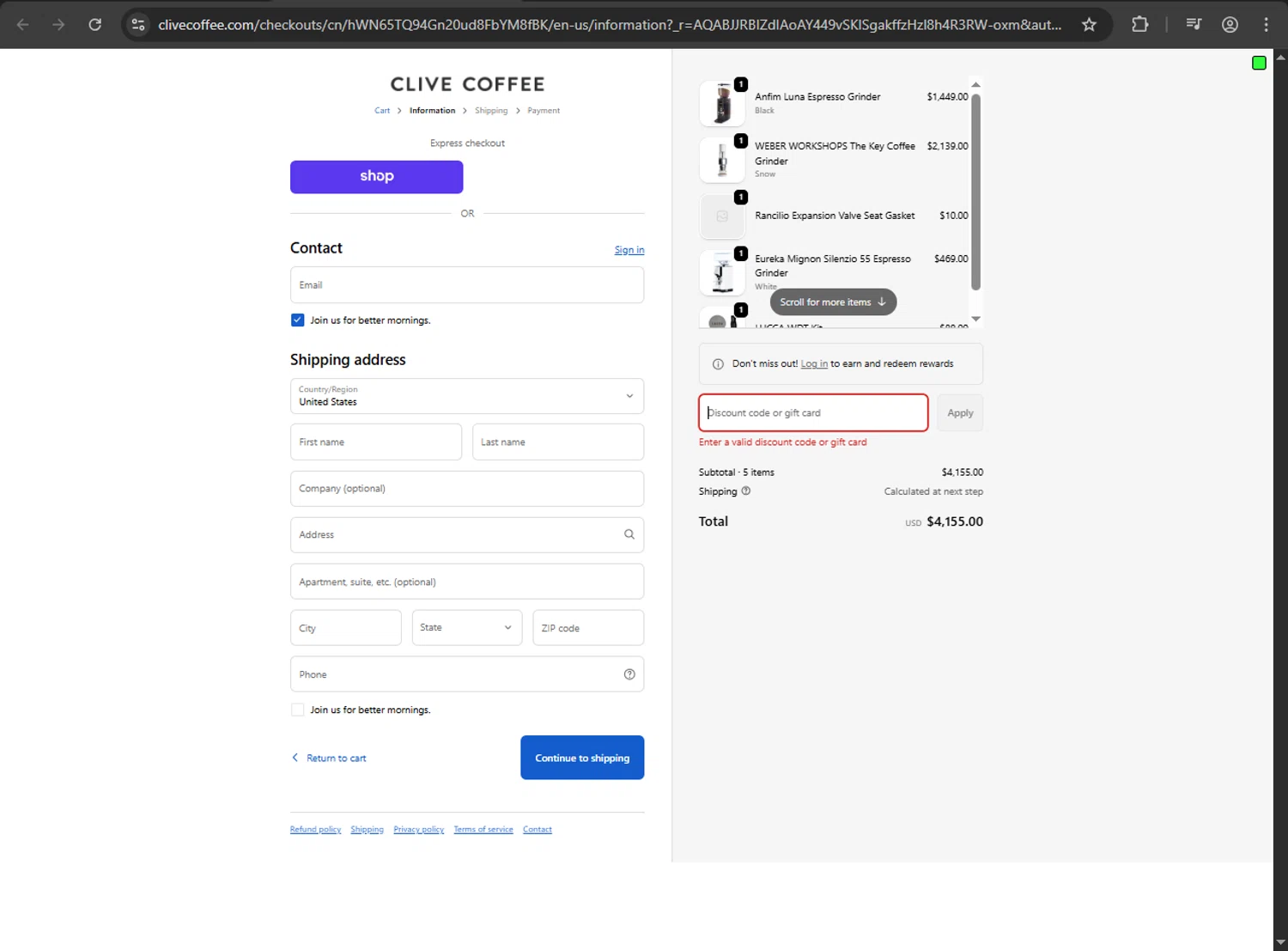The height and width of the screenshot is (951, 1288).
Task: Reload the page with the browser refresh icon
Action: point(94,24)
